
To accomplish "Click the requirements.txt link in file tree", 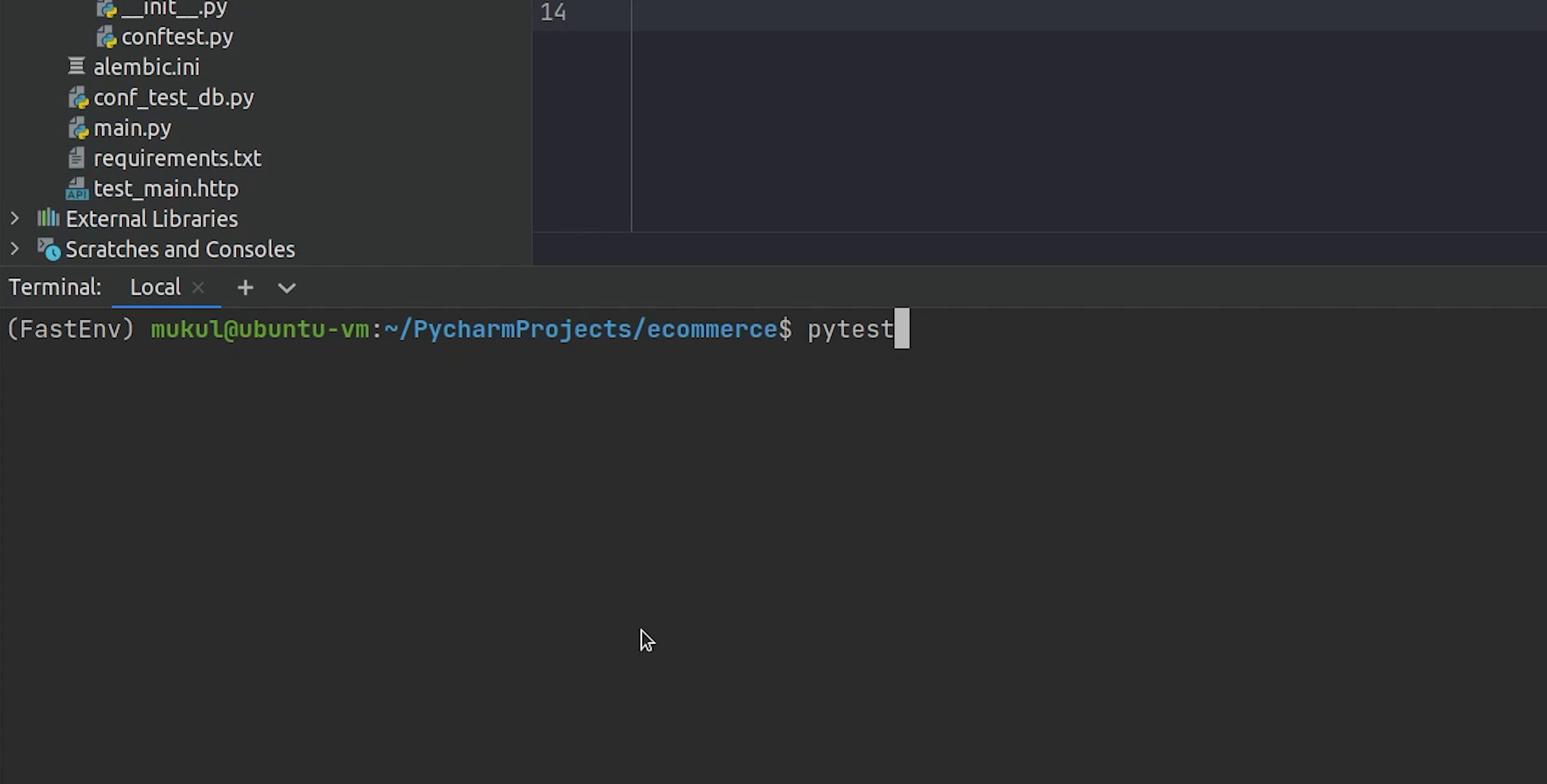I will click(177, 158).
